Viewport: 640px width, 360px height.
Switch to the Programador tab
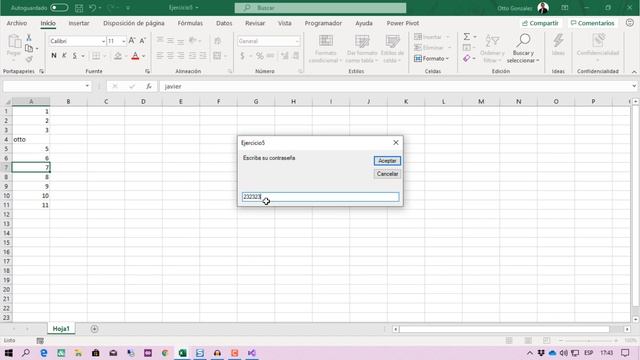tap(323, 23)
